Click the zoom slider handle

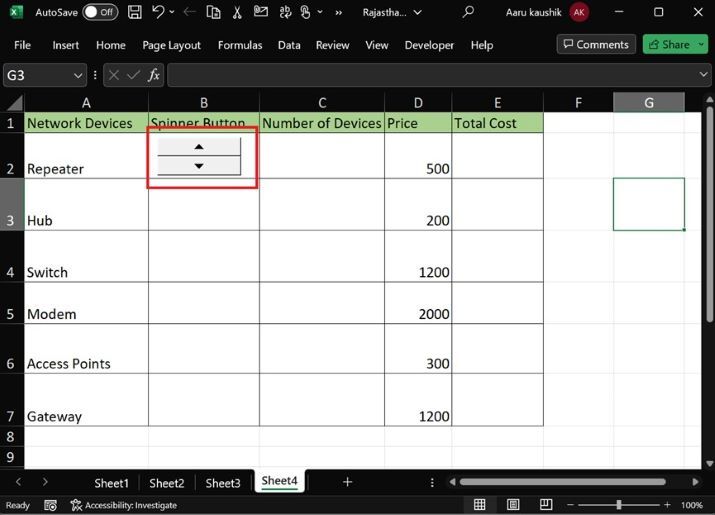click(619, 505)
